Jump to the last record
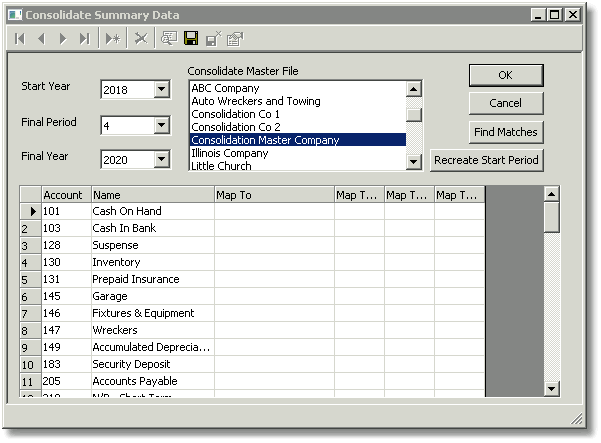The height and width of the screenshot is (443, 601). [x=84, y=39]
